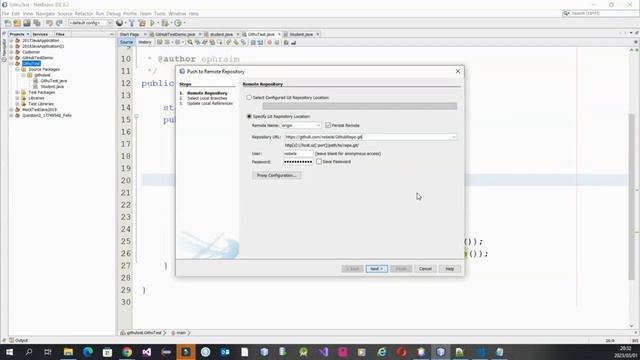Click the editor find selection magnifier icon
This screenshot has height=360, width=640.
(x=190, y=42)
